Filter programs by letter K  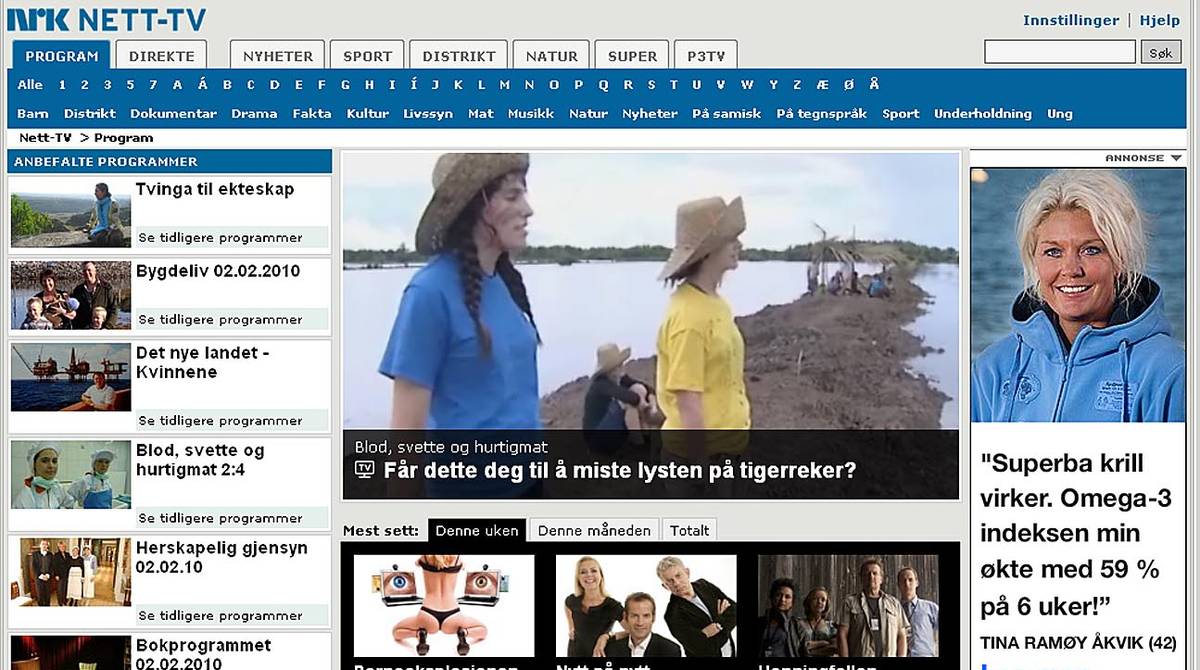458,85
